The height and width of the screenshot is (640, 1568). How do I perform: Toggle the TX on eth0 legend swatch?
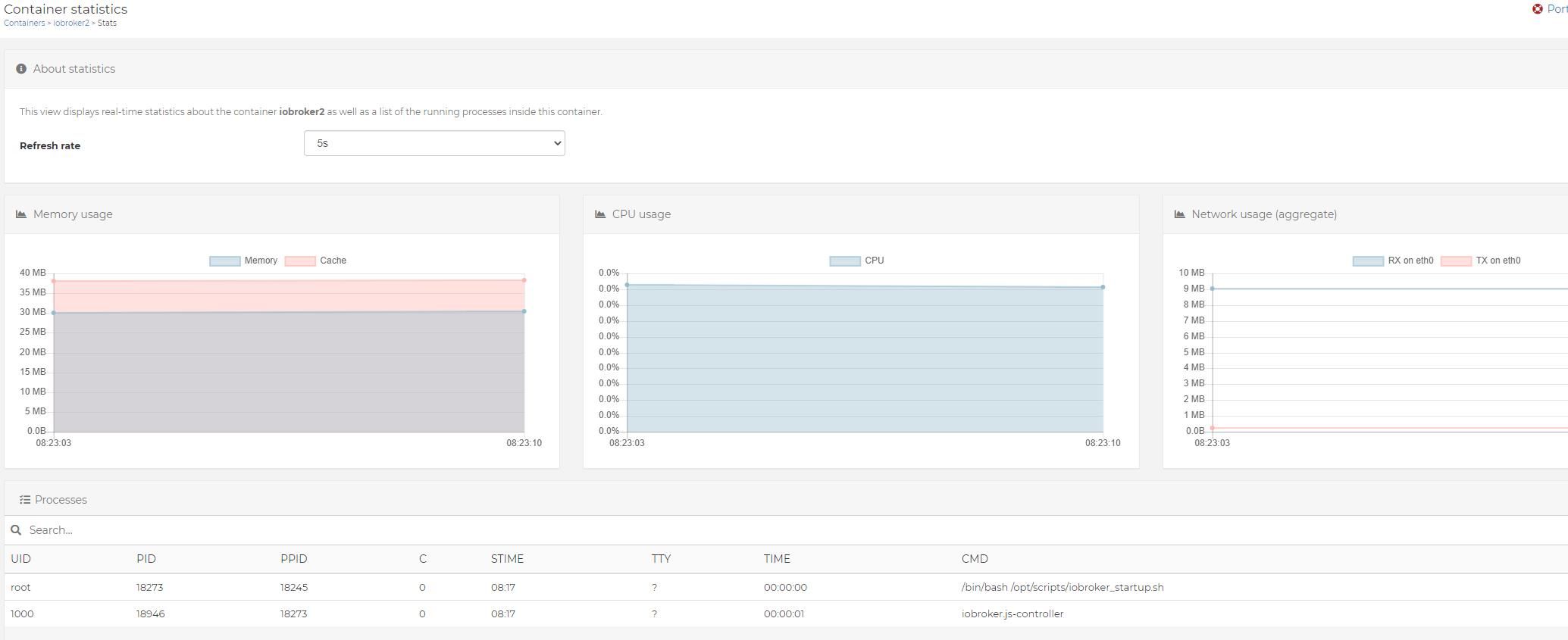[x=1456, y=261]
